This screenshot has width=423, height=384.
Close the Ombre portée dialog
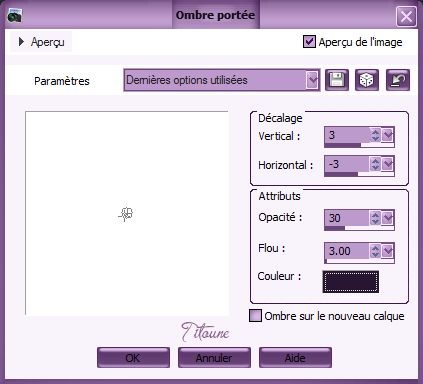[x=406, y=16]
